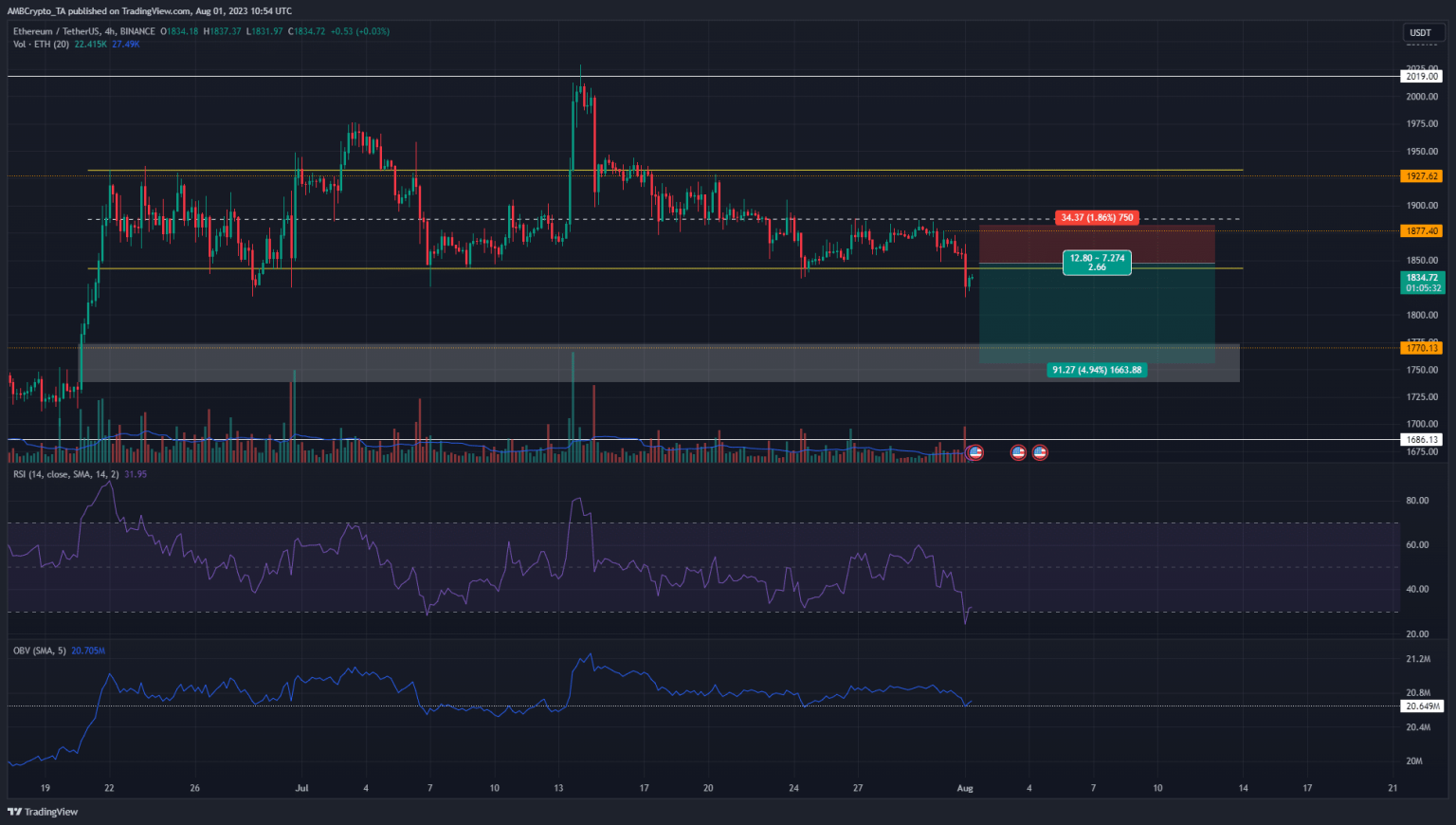Viewport: 1456px width, 825px height.
Task: Click the OBV value 20.705M
Action: pyautogui.click(x=88, y=651)
